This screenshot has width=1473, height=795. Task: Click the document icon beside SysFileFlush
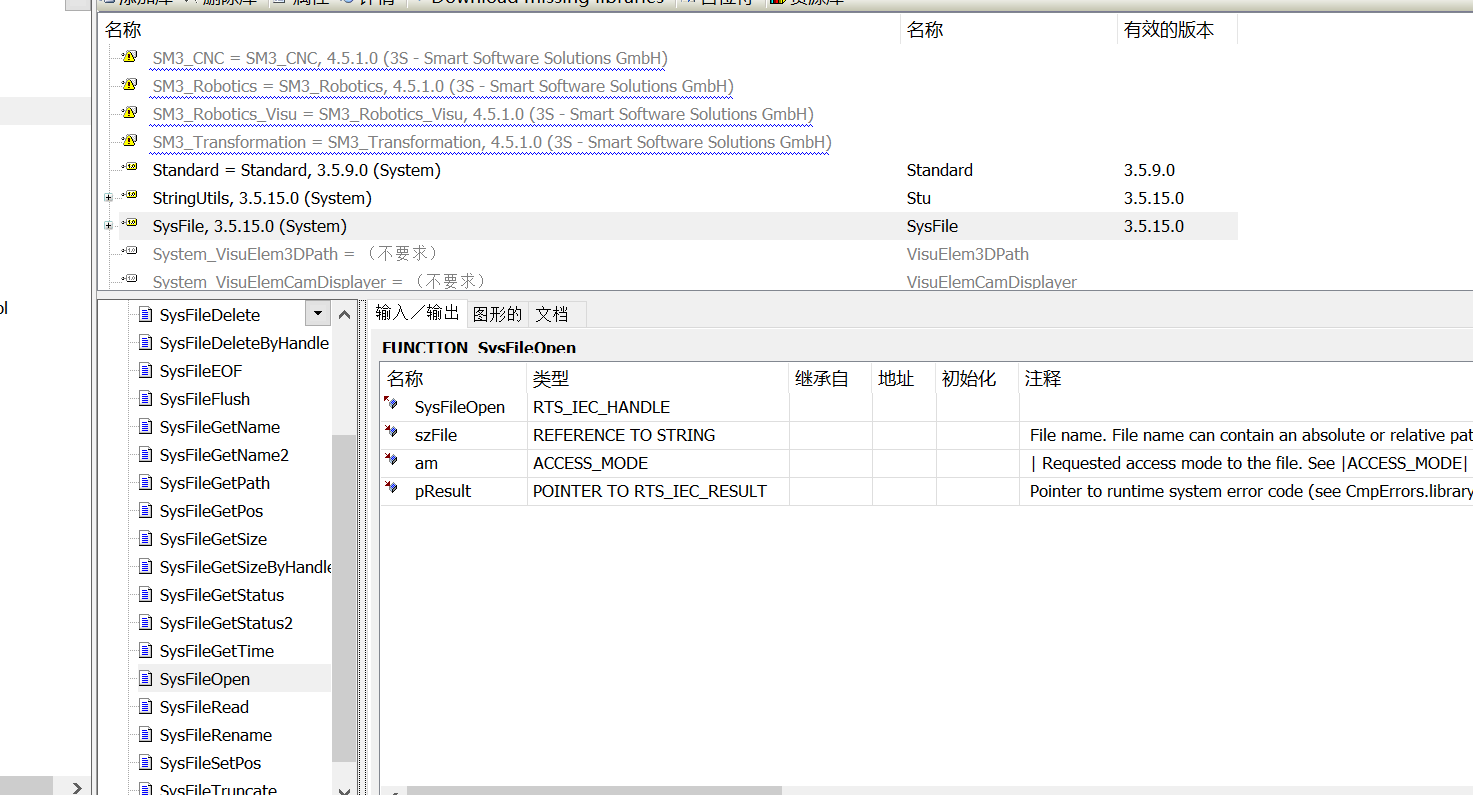point(147,399)
